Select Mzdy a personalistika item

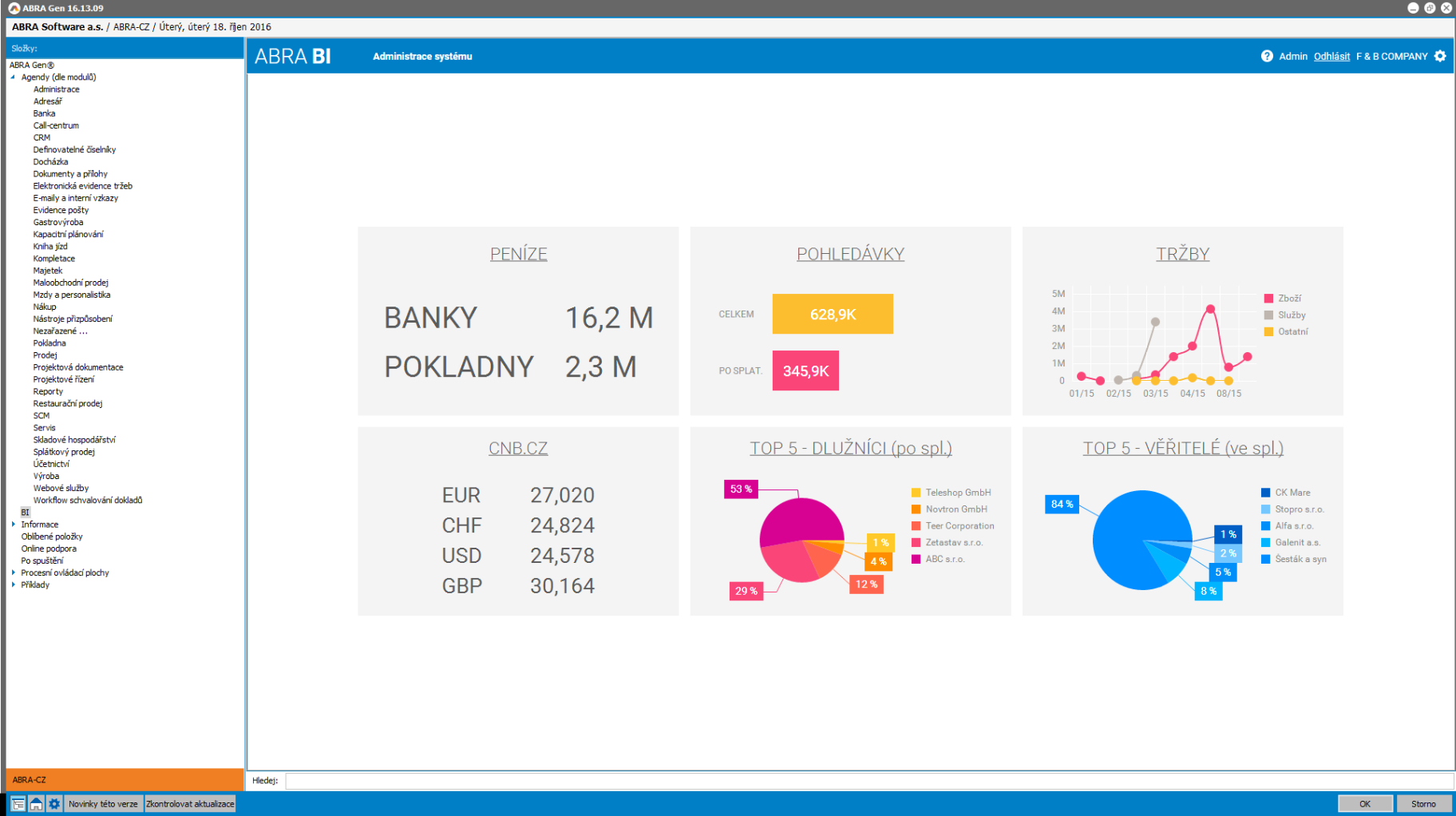point(72,295)
